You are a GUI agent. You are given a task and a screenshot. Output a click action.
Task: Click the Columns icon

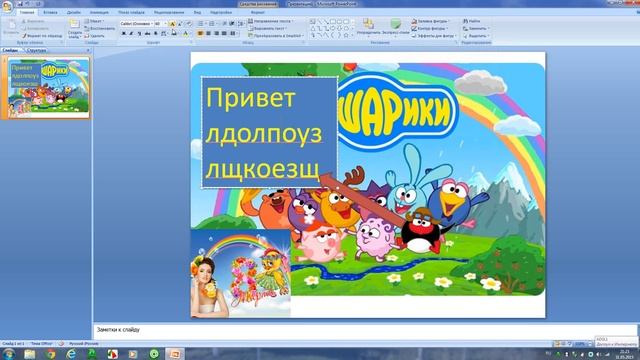click(x=233, y=33)
